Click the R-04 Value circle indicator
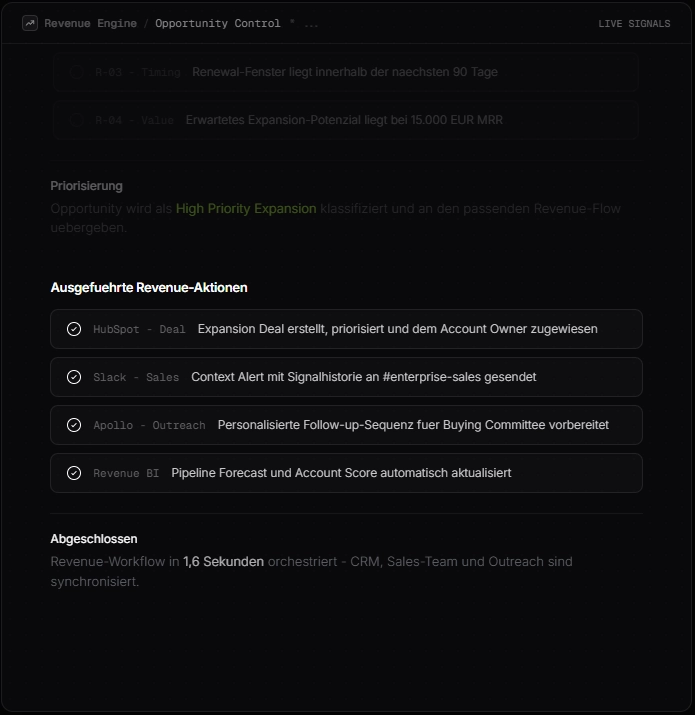 coord(77,120)
